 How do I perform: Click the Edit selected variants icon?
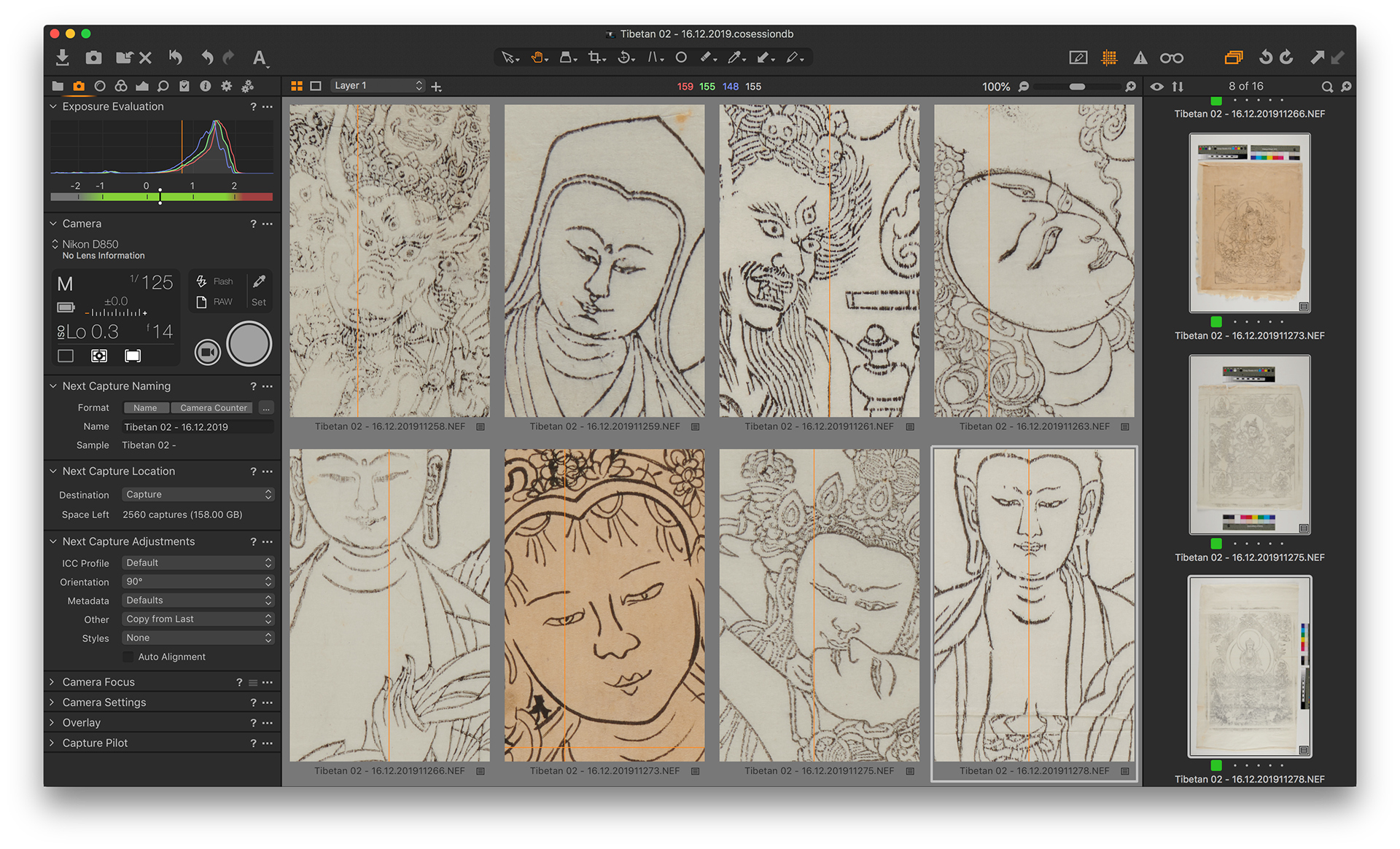1078,58
